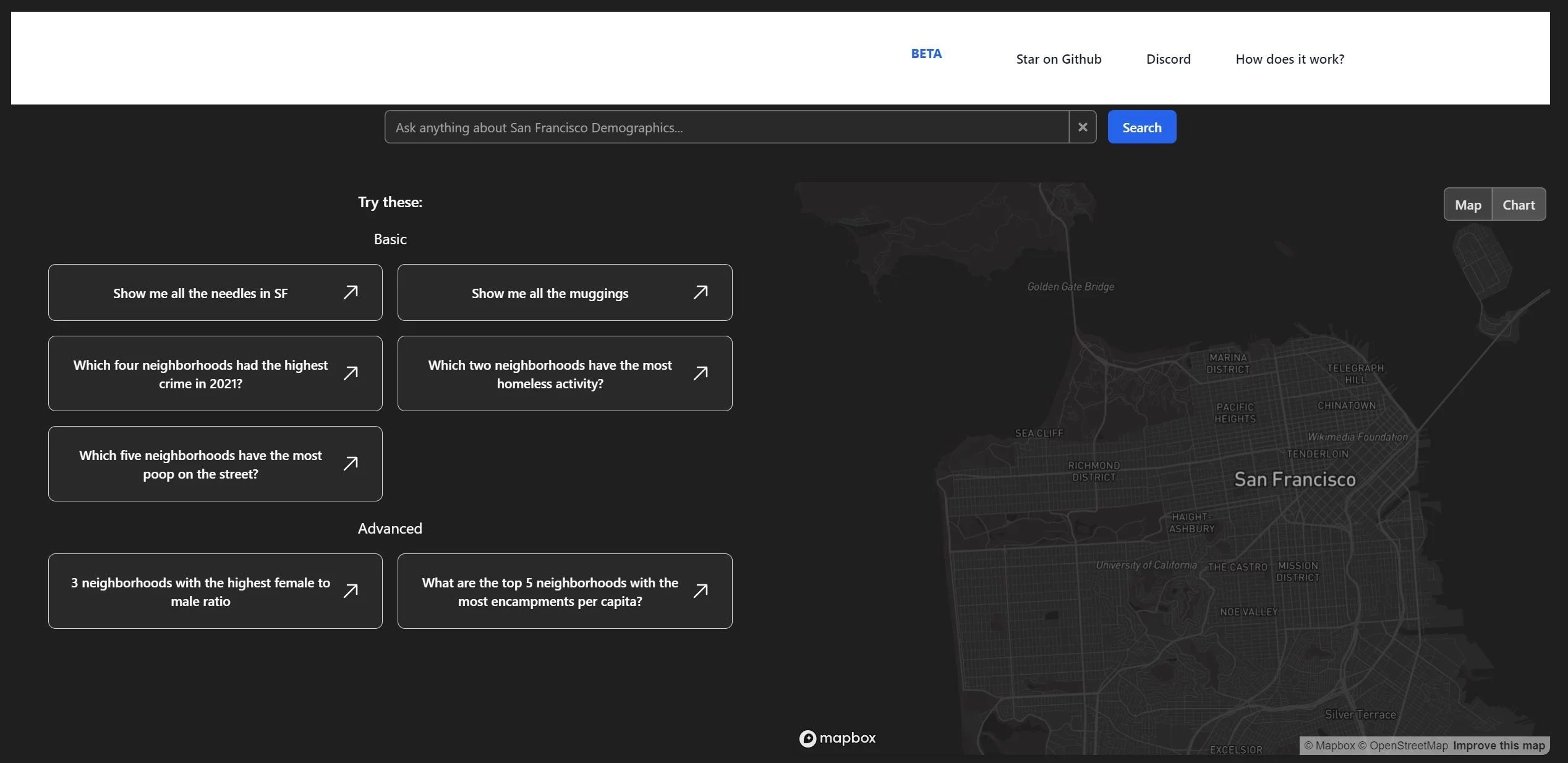Click the Mapbox logo

tap(837, 738)
